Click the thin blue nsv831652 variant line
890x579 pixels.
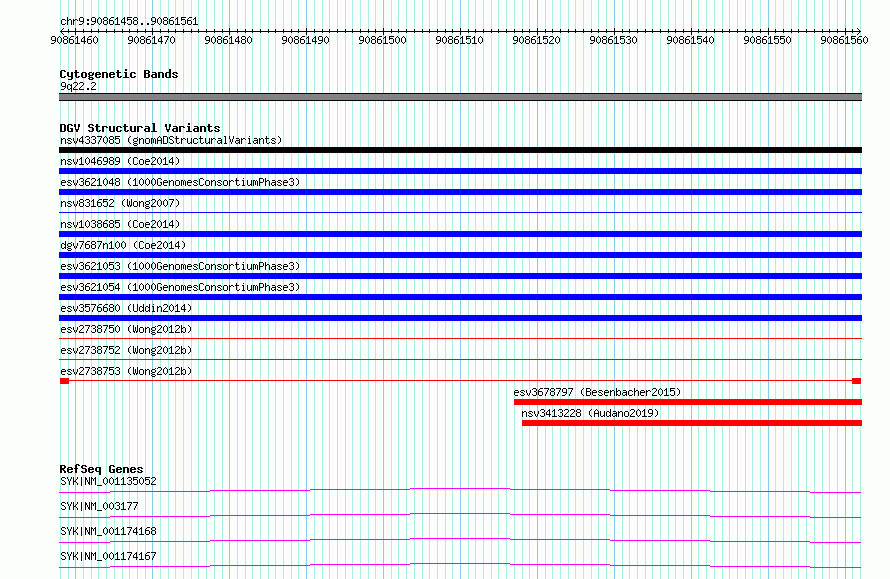tap(460, 212)
